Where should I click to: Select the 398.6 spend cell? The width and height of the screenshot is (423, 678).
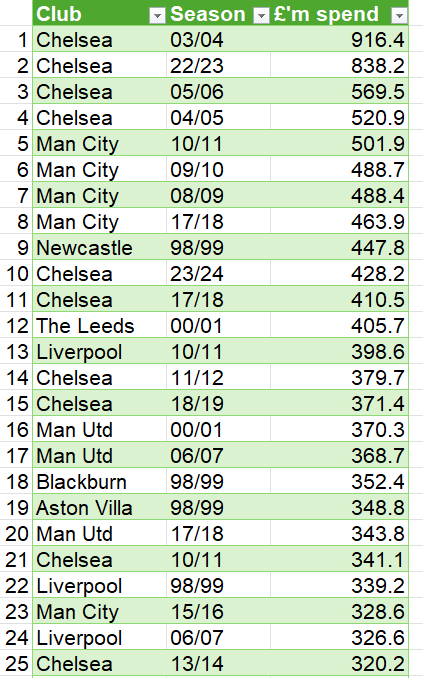(x=340, y=351)
